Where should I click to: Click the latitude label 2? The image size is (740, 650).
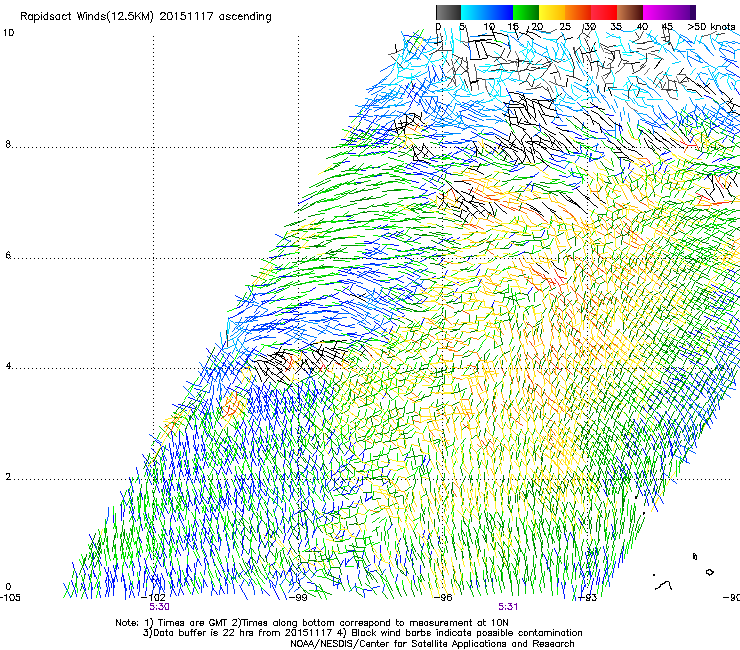[x=8, y=477]
